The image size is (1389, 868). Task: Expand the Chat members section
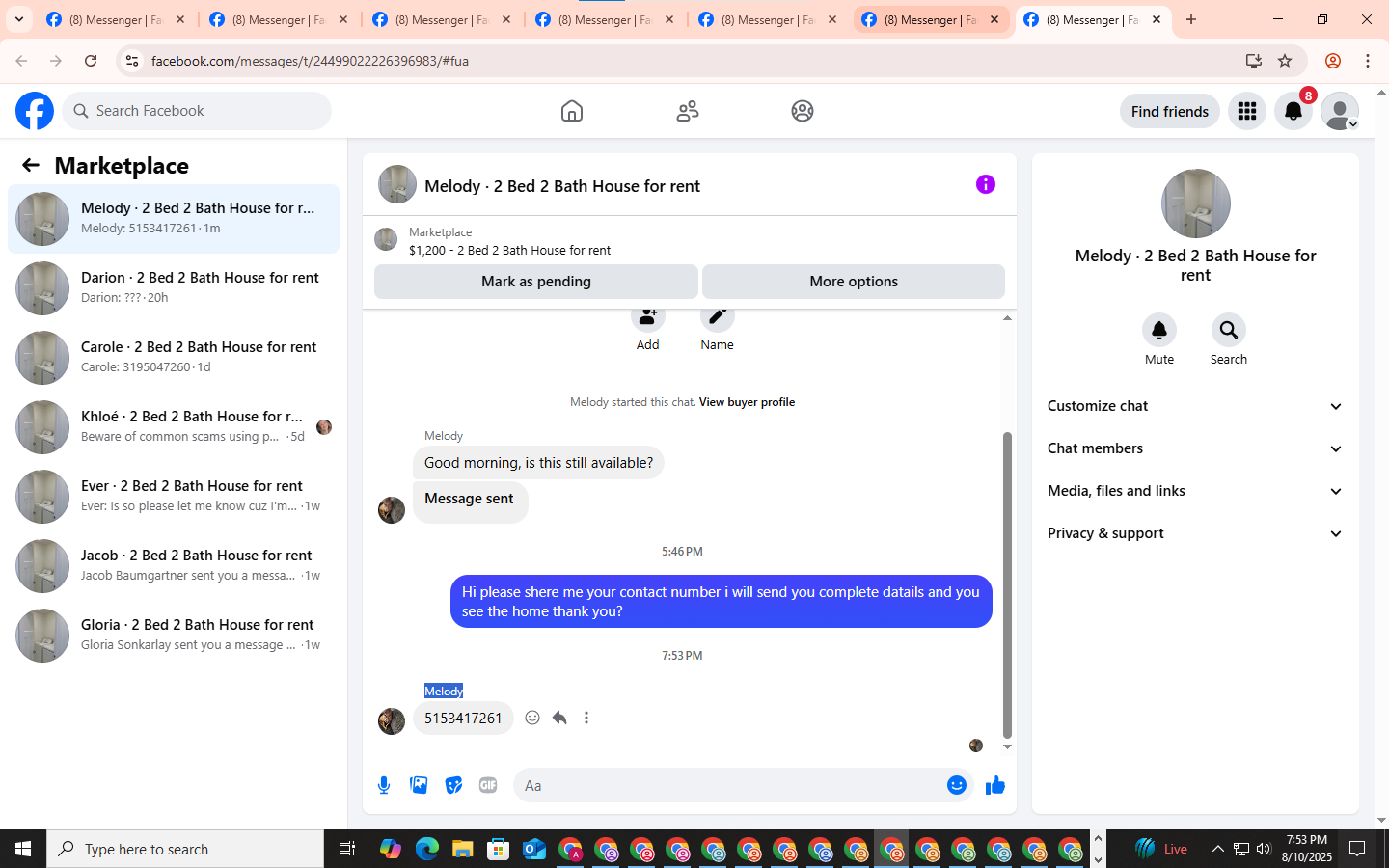coord(1195,448)
